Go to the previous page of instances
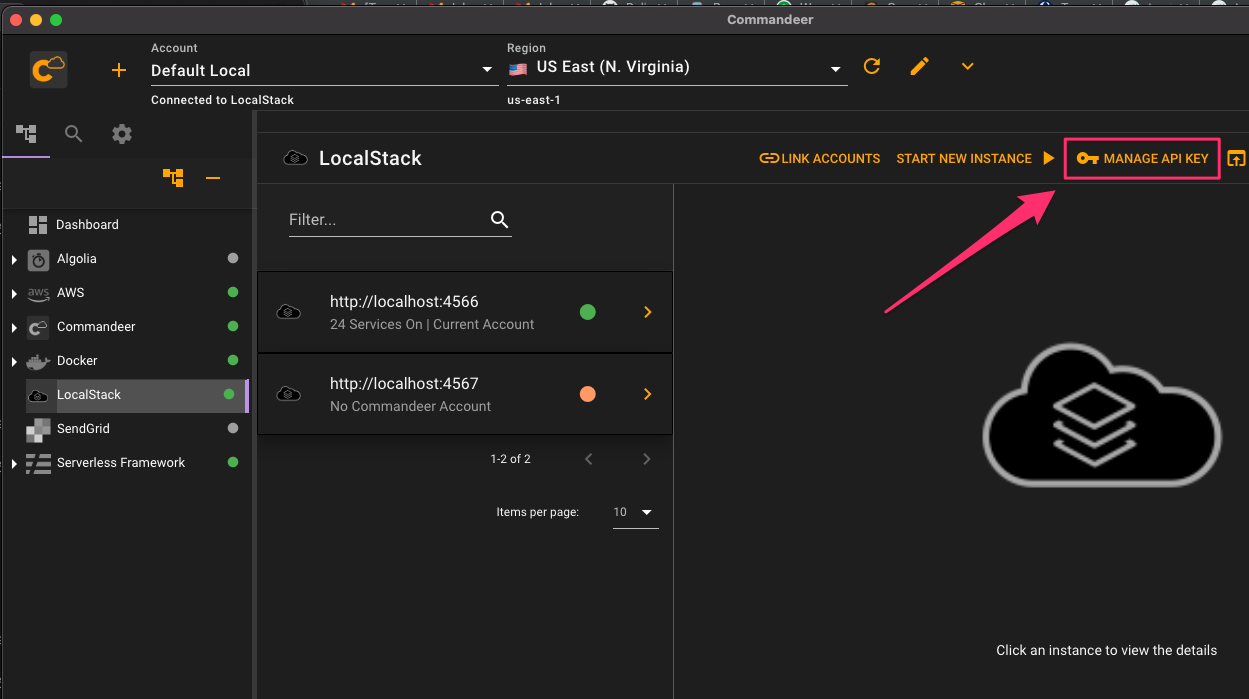This screenshot has height=699, width=1249. (589, 459)
